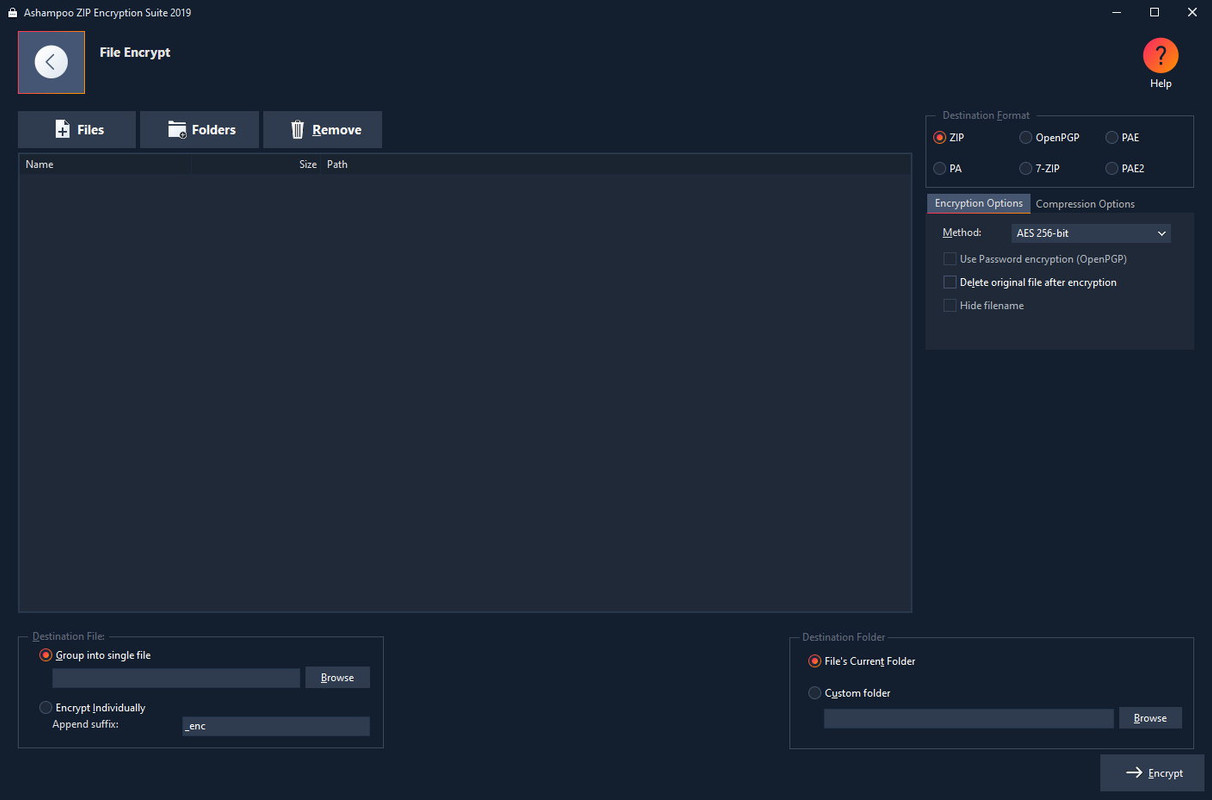
Task: Click the Append suffix input showing _enc
Action: point(275,725)
